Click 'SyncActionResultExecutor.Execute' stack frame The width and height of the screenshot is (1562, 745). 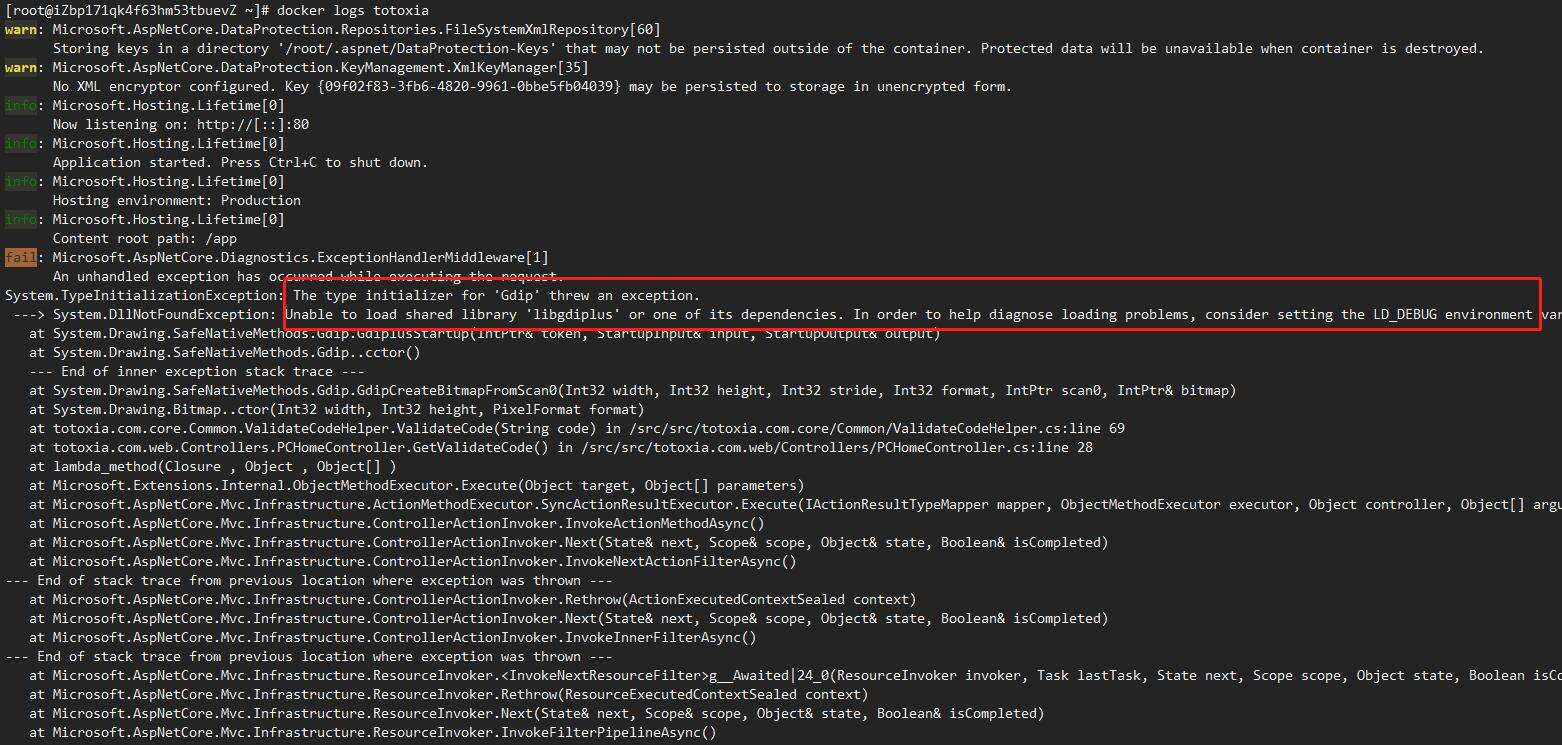pyautogui.click(x=795, y=504)
